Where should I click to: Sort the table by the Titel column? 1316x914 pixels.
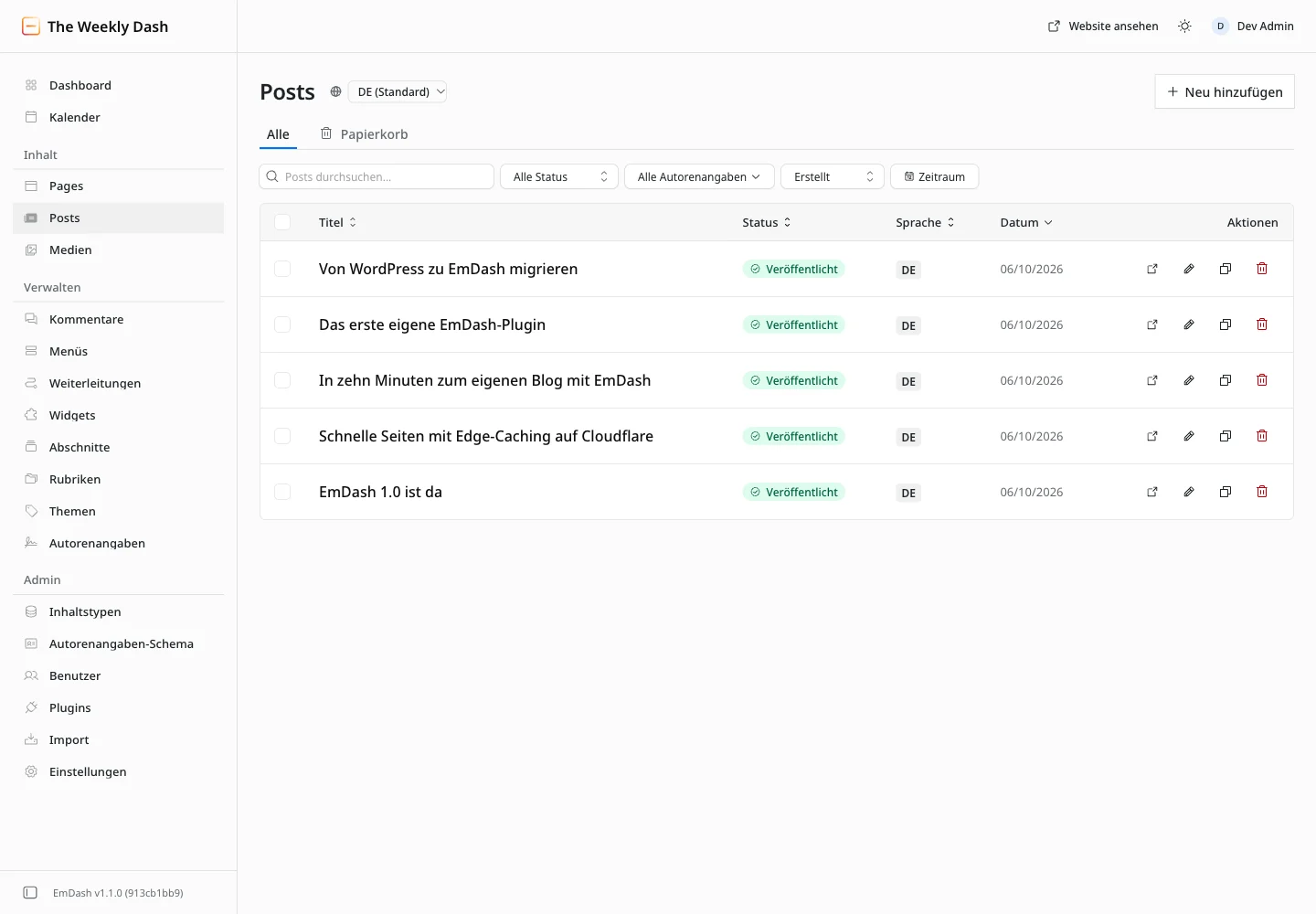(338, 222)
